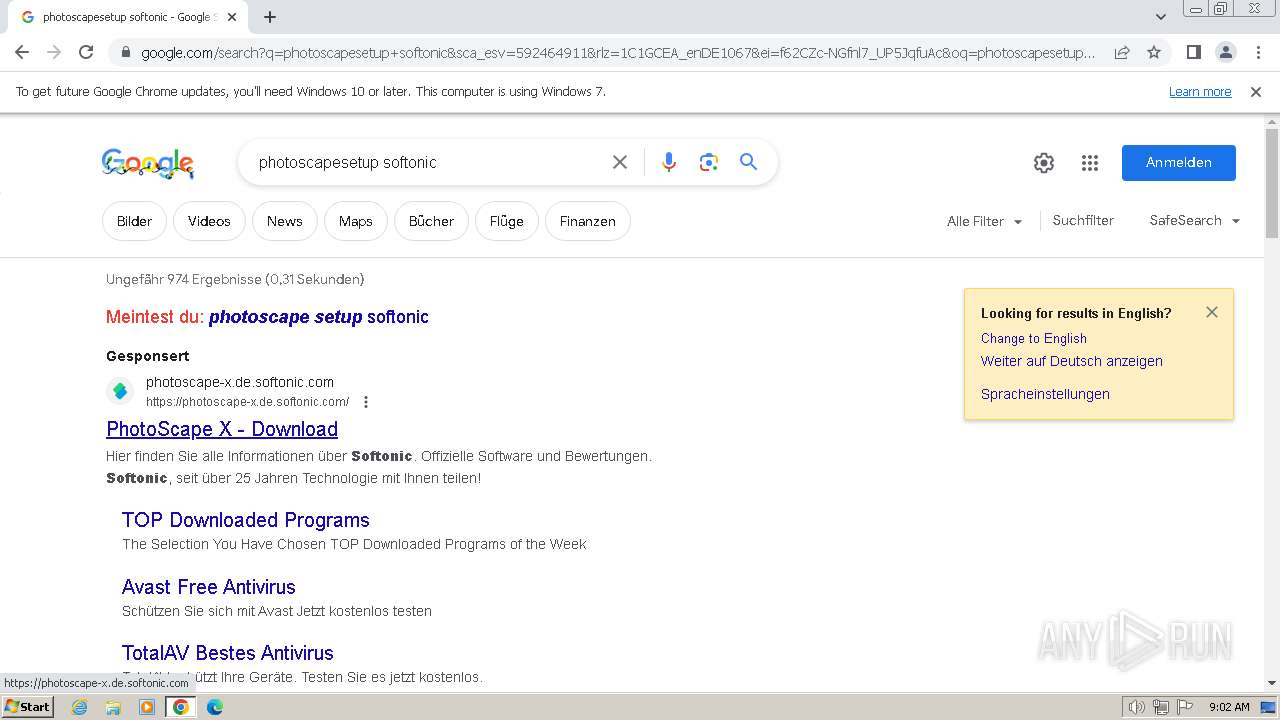Search by image with Google Lens

pyautogui.click(x=709, y=162)
